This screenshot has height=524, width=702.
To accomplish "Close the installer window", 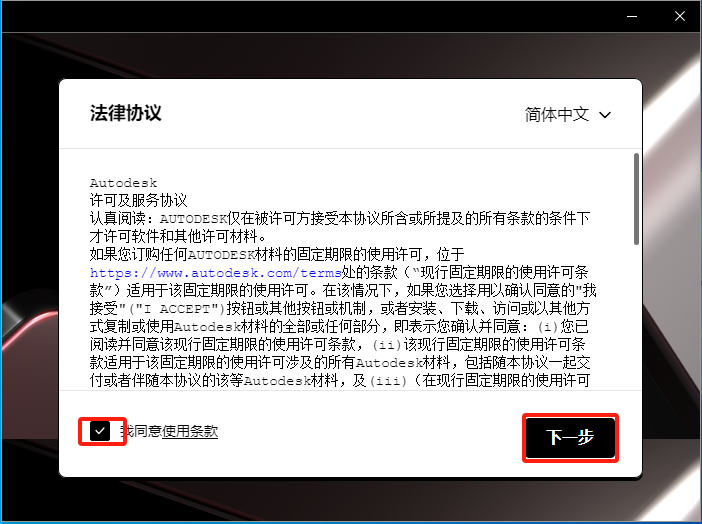I will 680,17.
